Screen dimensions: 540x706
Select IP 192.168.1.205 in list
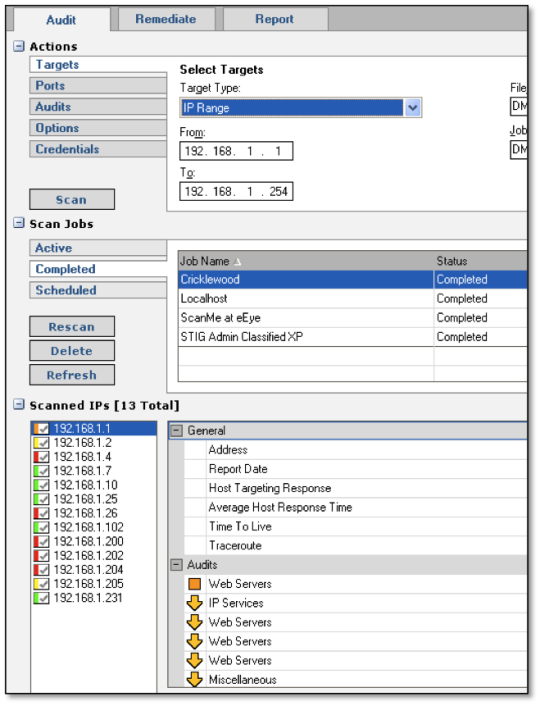tap(88, 584)
